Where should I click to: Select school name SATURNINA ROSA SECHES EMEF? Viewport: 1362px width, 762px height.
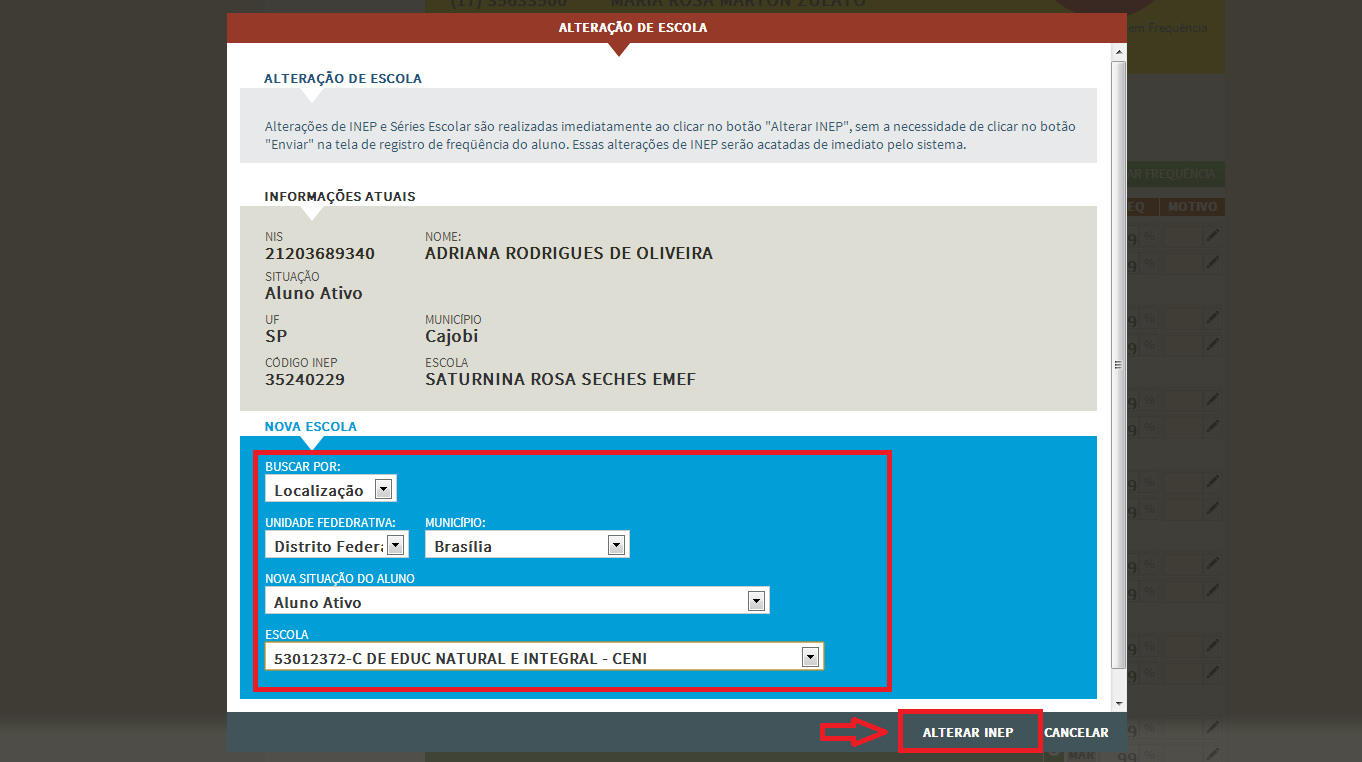[x=560, y=380]
